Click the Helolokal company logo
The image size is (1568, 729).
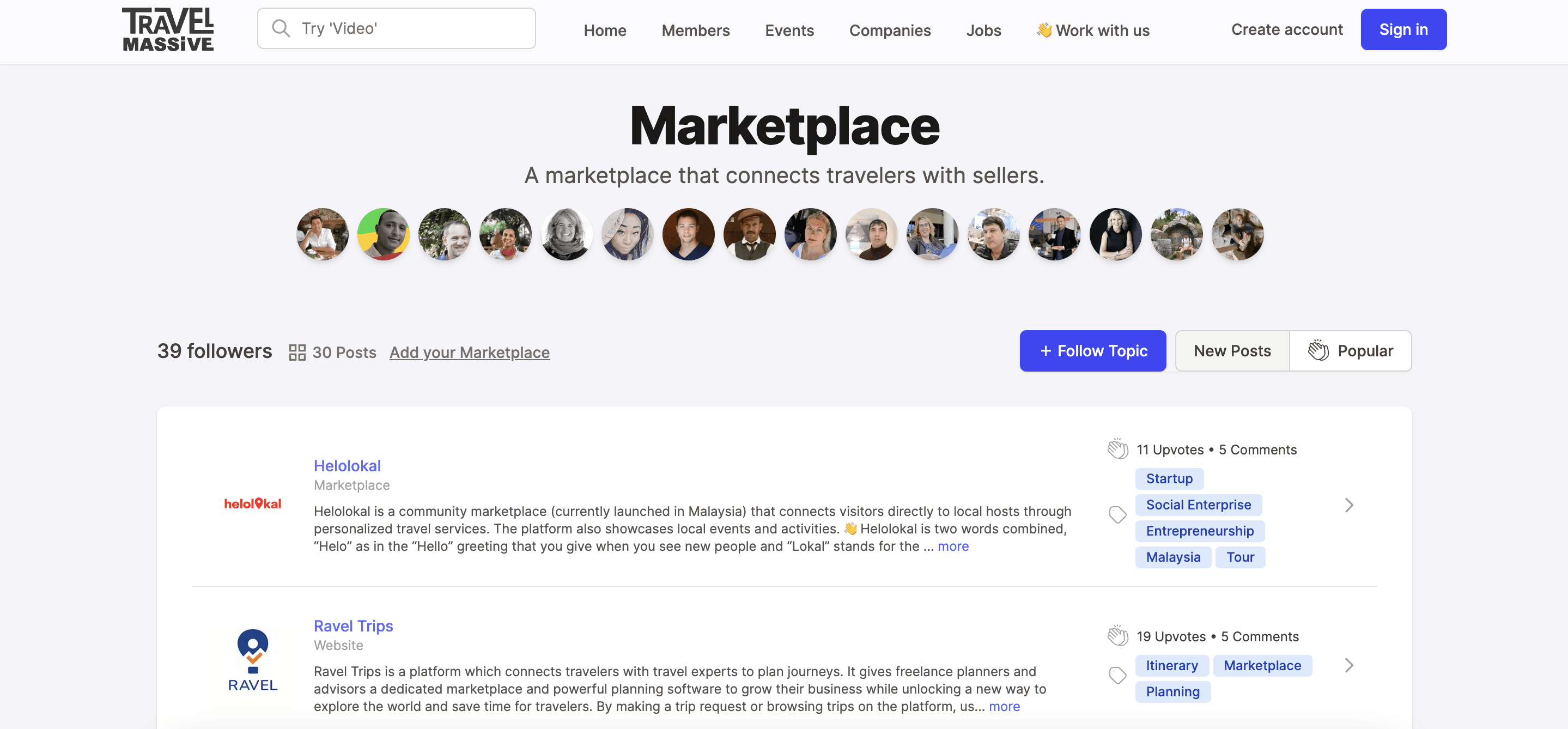pos(253,504)
